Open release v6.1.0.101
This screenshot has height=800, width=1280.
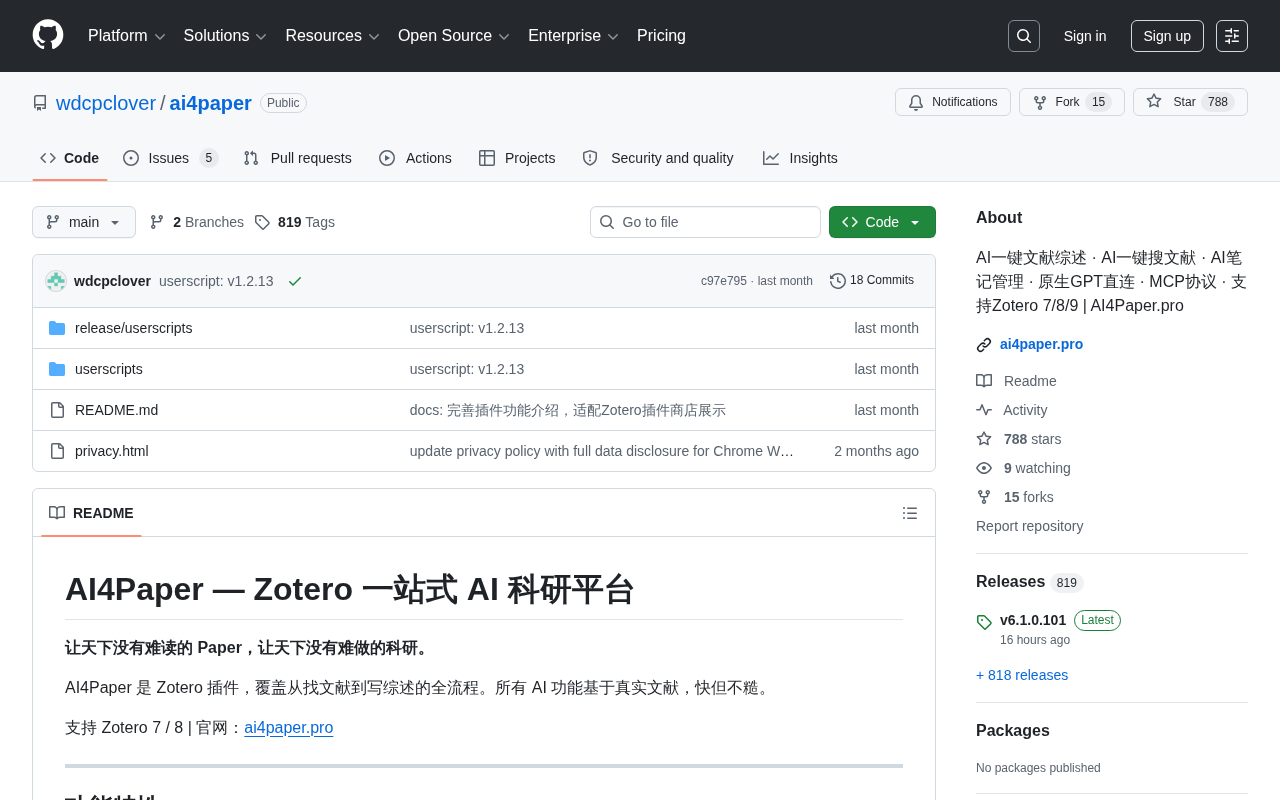click(x=1033, y=620)
